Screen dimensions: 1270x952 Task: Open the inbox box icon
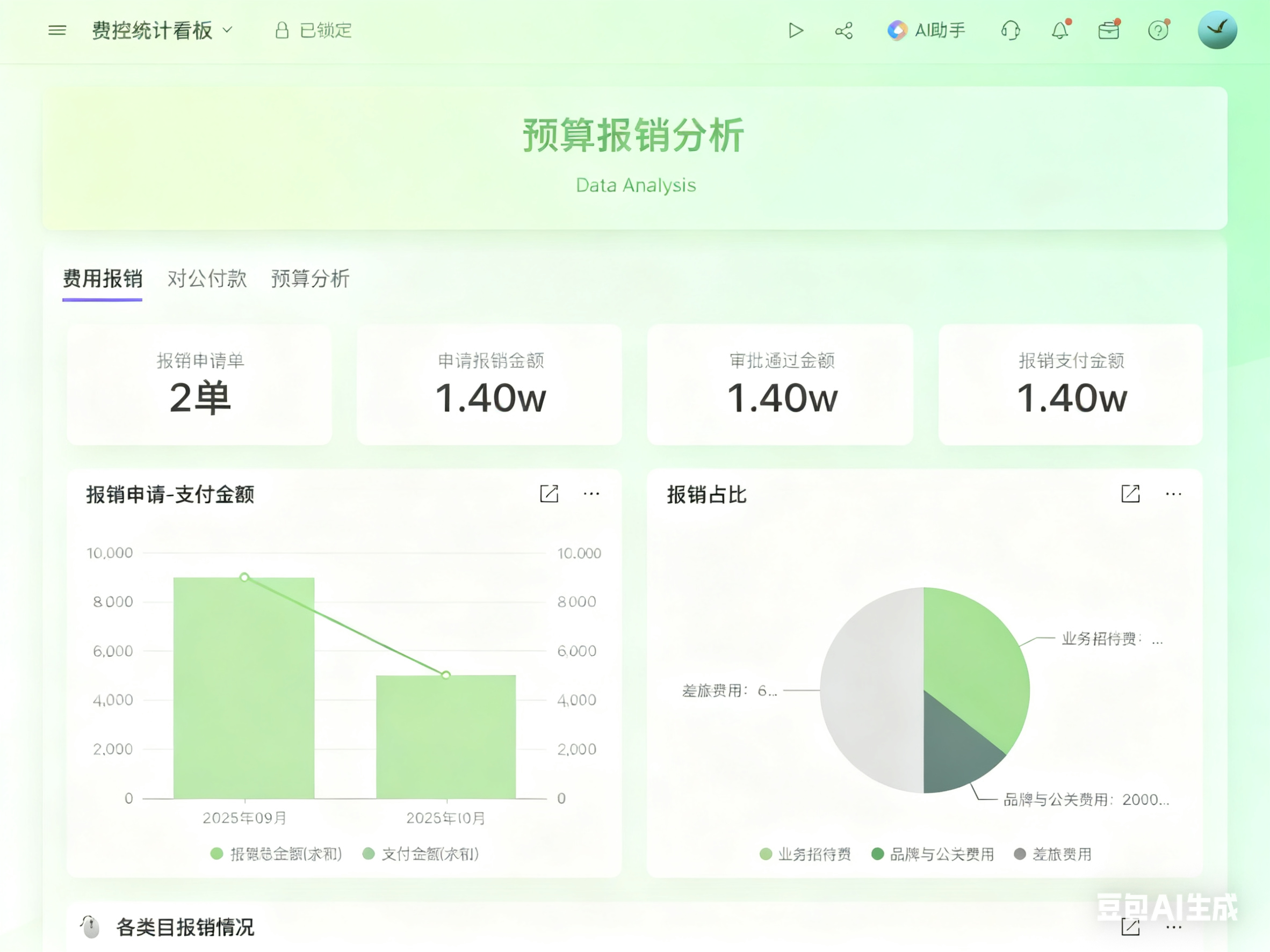click(1108, 31)
